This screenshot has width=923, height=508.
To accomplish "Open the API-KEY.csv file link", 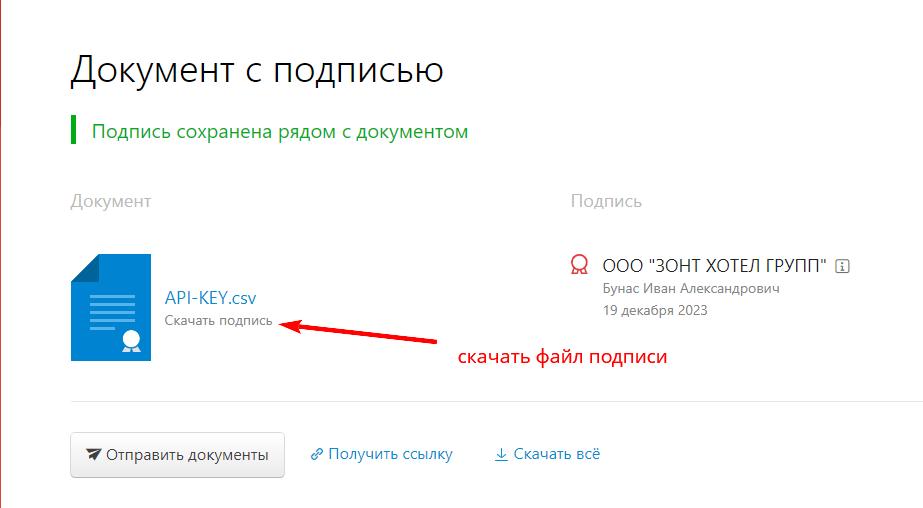I will pos(210,298).
